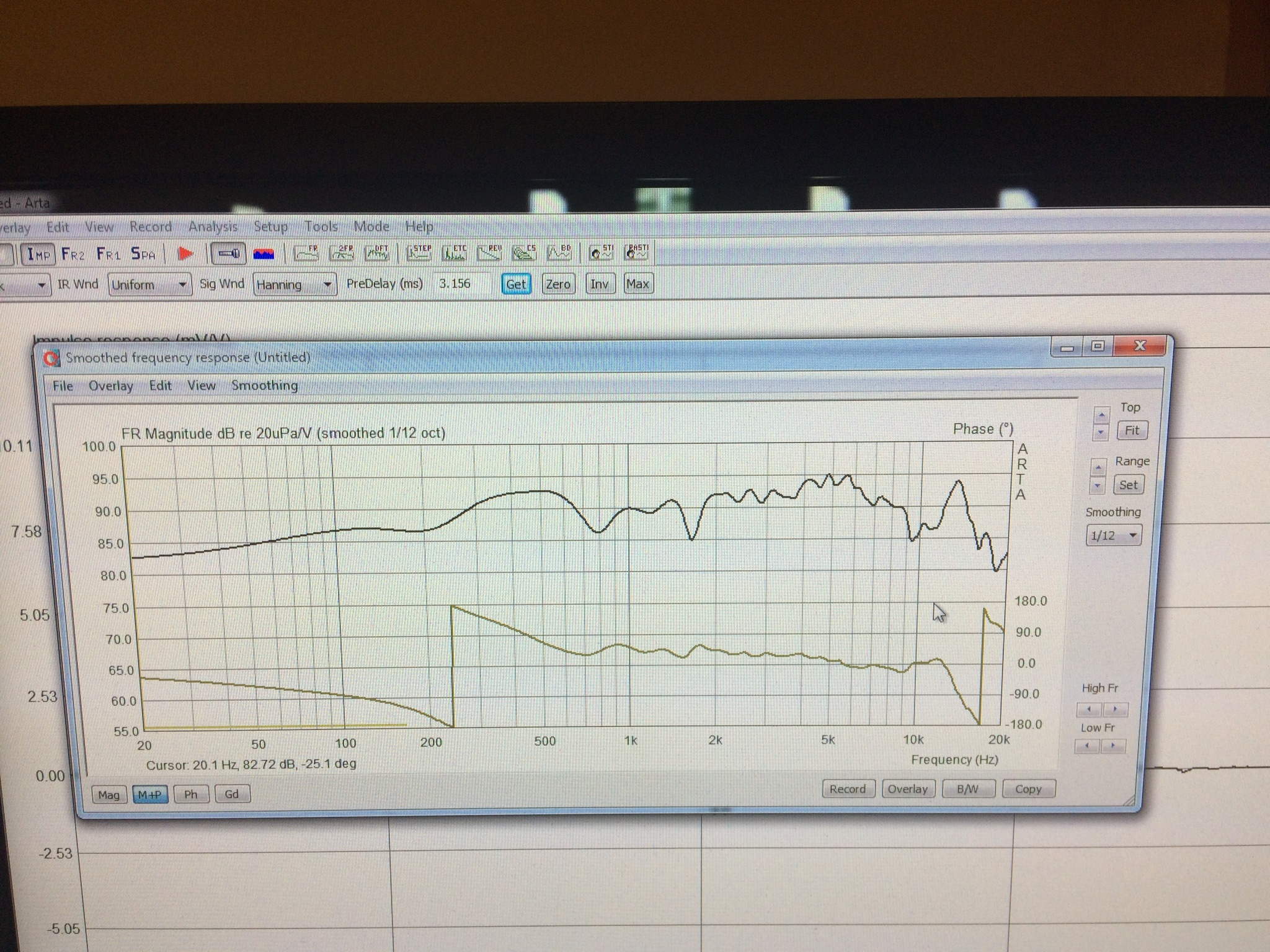Switch to the Mag only view
The width and height of the screenshot is (1270, 952).
click(109, 795)
